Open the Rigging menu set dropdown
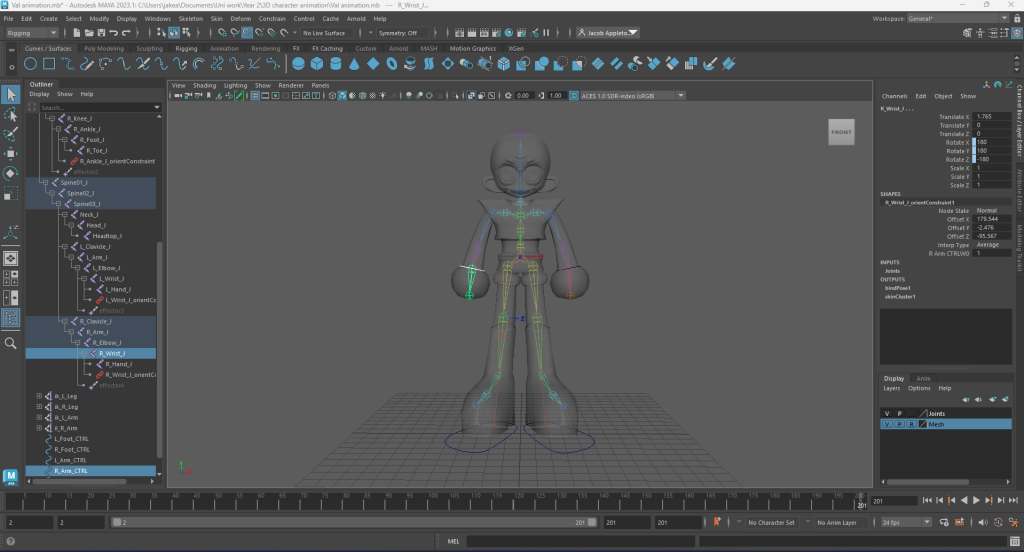This screenshot has height=552, width=1024. (31, 33)
